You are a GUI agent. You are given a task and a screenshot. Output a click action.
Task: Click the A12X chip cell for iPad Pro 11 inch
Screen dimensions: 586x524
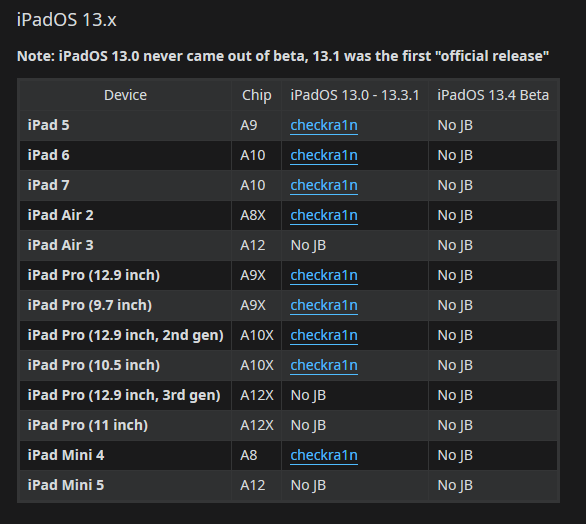pos(256,425)
